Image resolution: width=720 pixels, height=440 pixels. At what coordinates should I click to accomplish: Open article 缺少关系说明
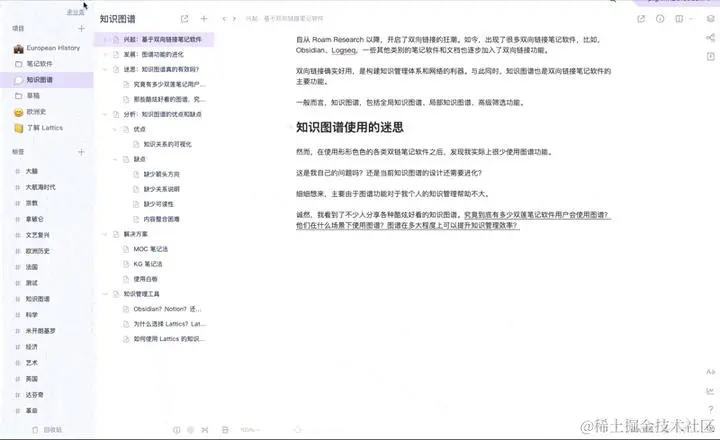point(162,189)
